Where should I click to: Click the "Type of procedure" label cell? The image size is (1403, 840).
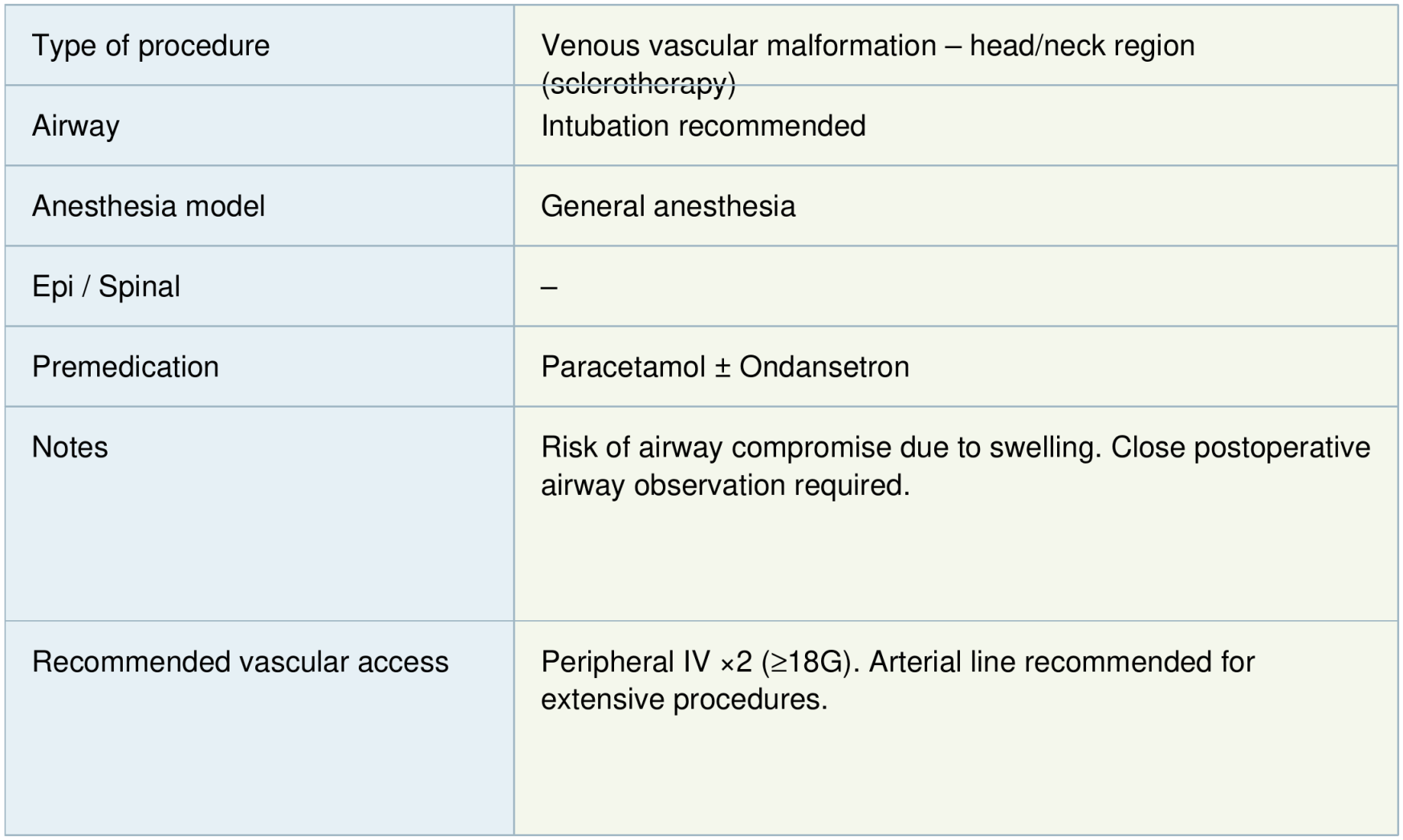151,46
